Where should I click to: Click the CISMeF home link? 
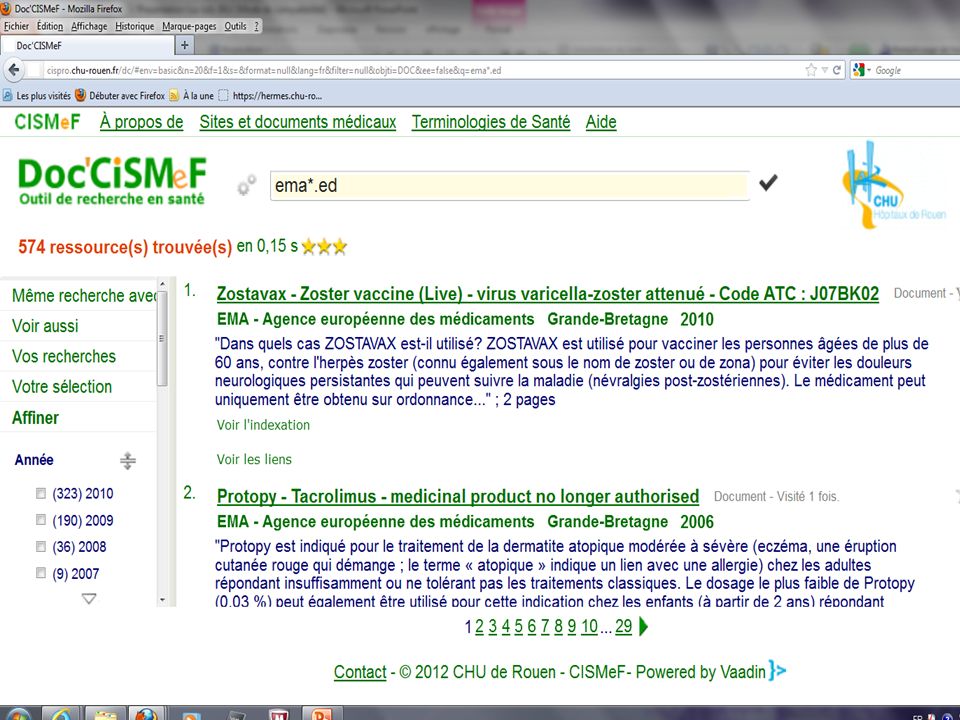pyautogui.click(x=47, y=122)
